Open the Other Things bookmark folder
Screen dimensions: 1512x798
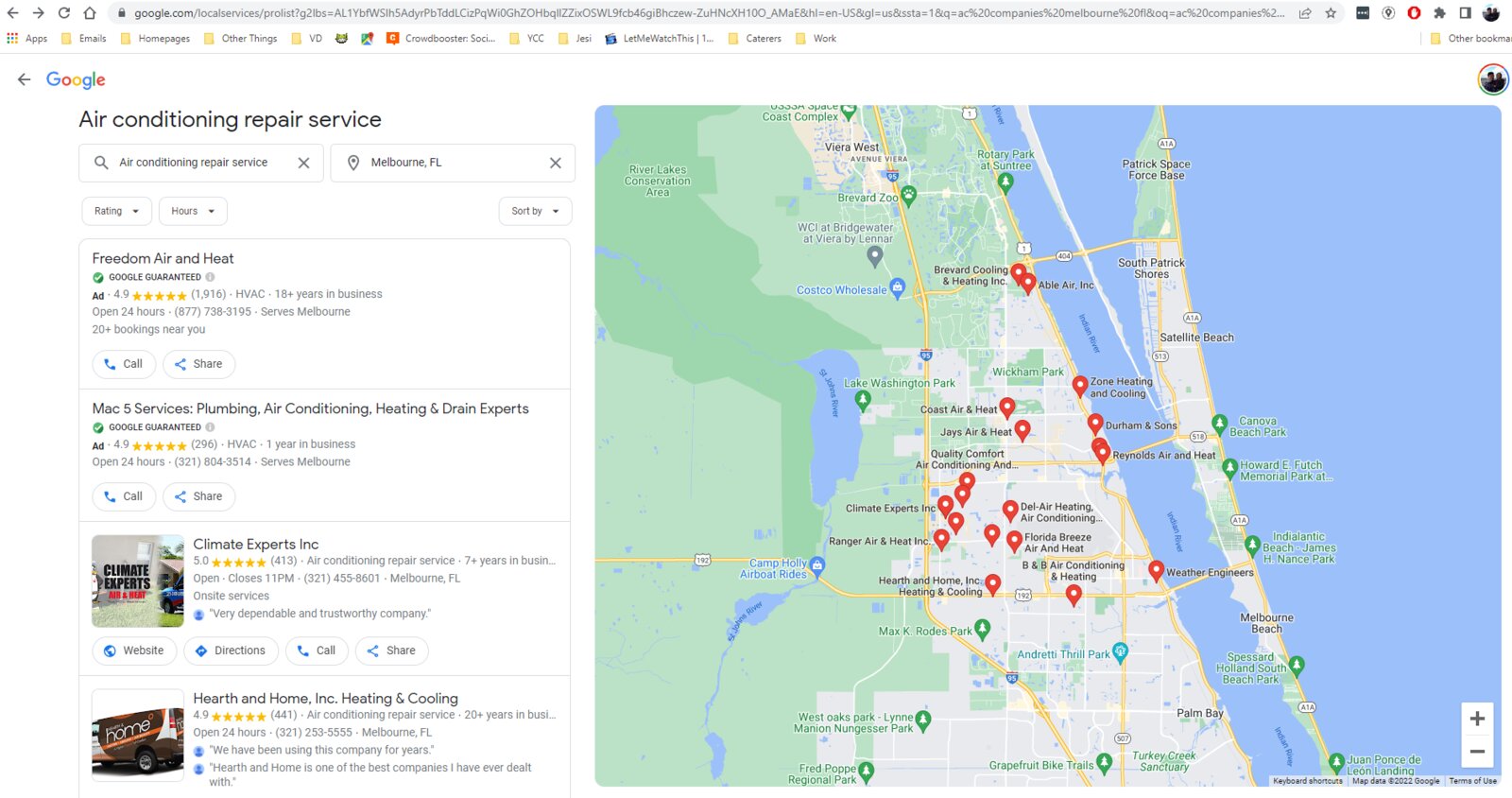pyautogui.click(x=241, y=39)
